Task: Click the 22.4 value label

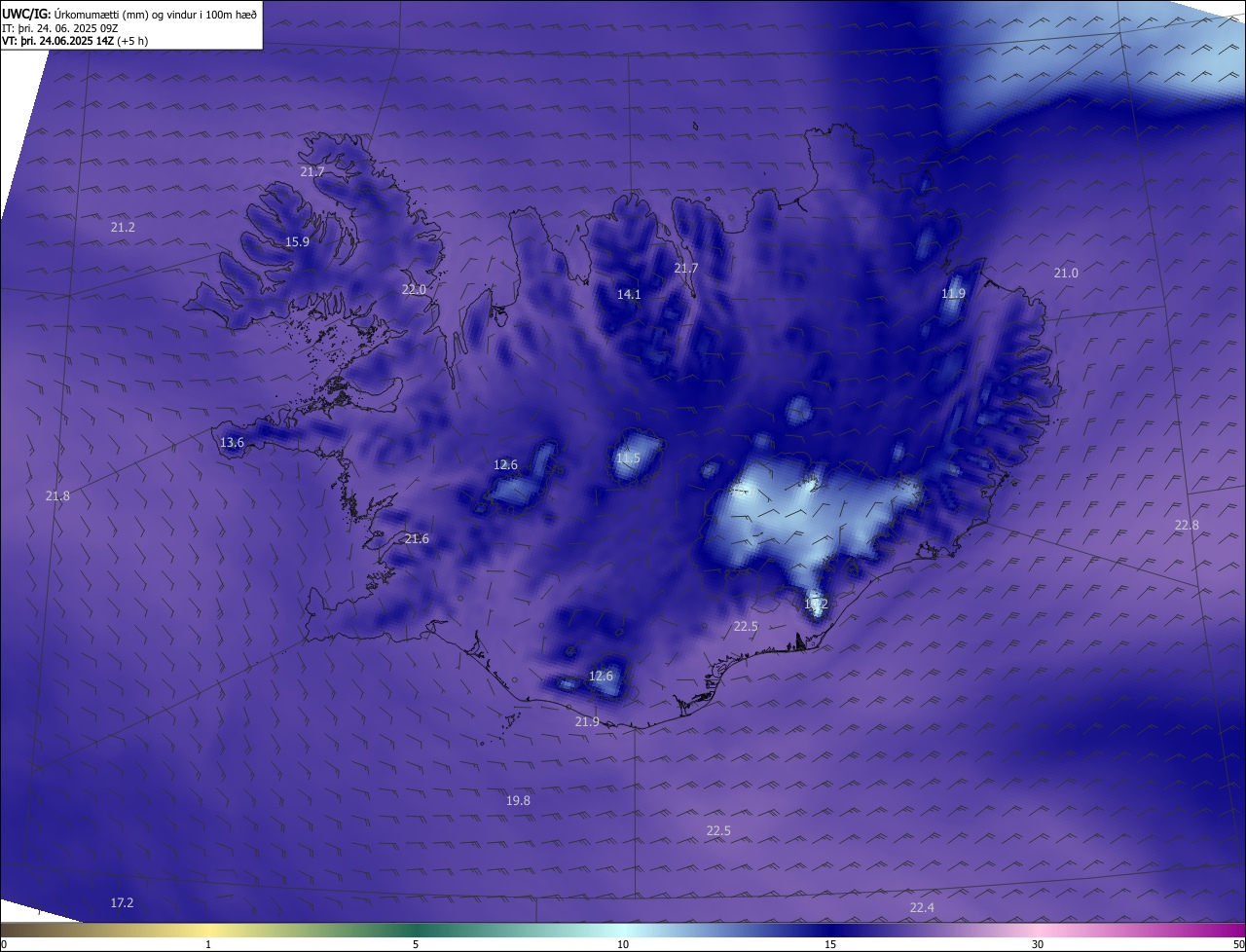Action: 922,908
